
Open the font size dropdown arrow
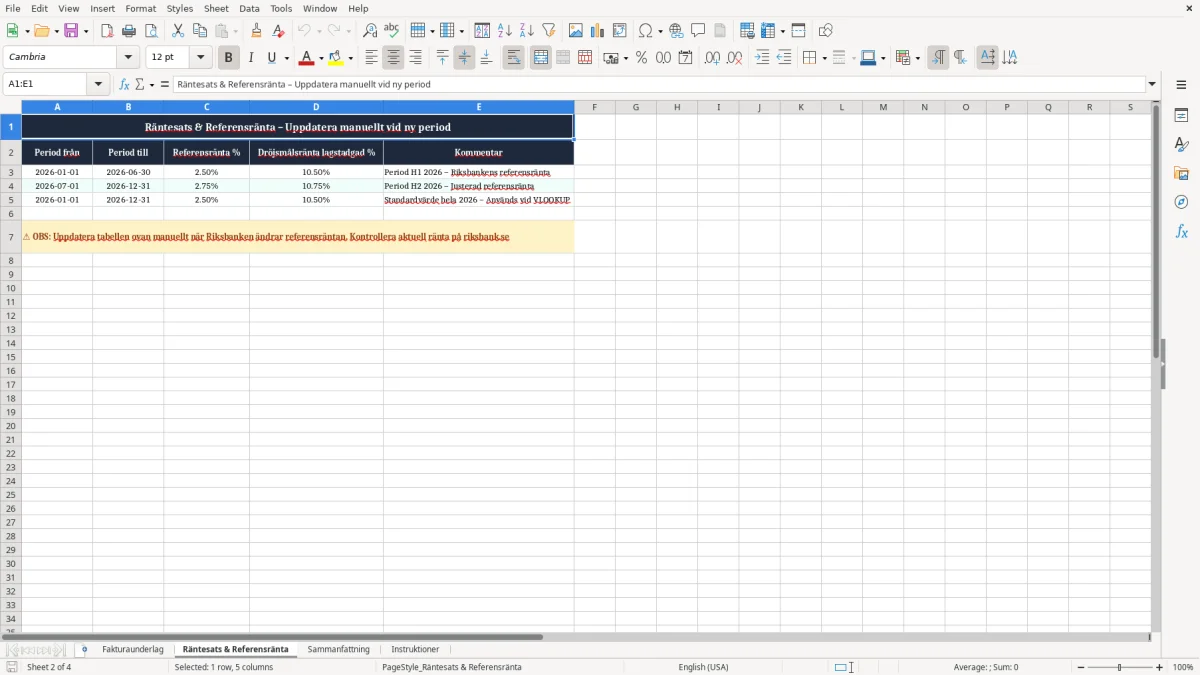(x=201, y=58)
